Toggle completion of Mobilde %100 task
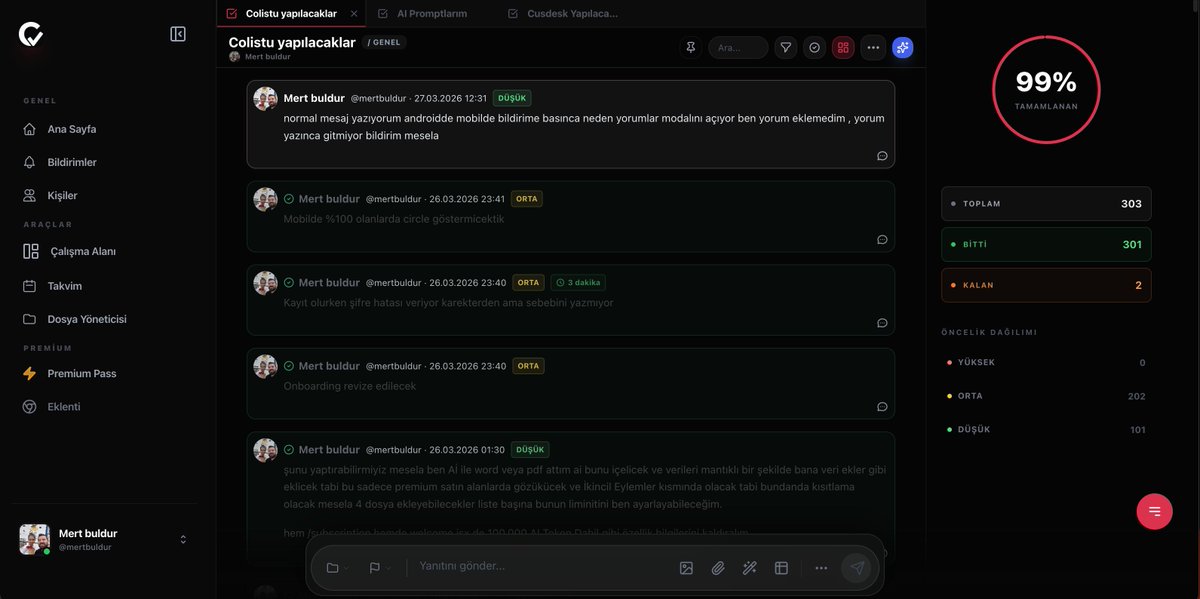Viewport: 1200px width, 599px height. coord(289,199)
